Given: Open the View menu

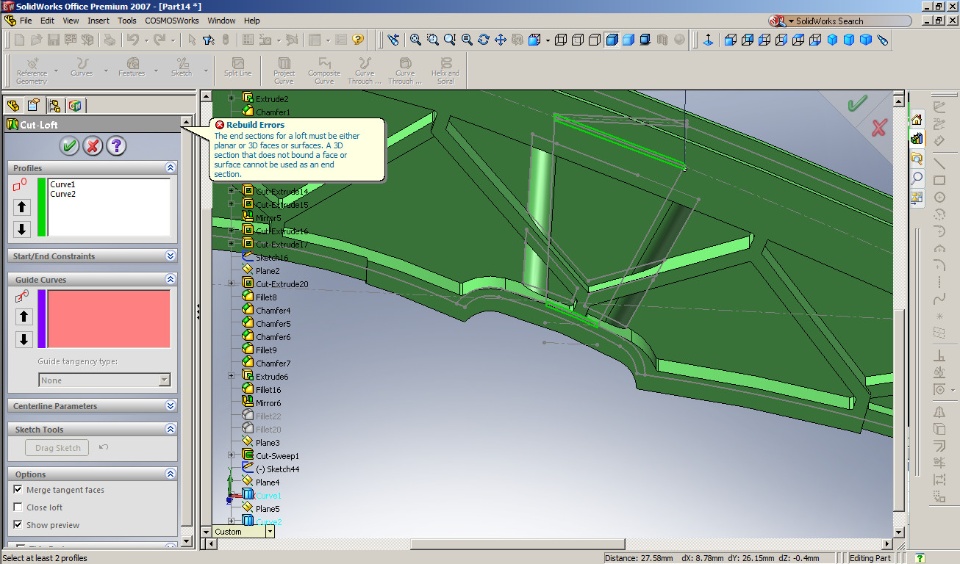Looking at the screenshot, I should coord(71,20).
